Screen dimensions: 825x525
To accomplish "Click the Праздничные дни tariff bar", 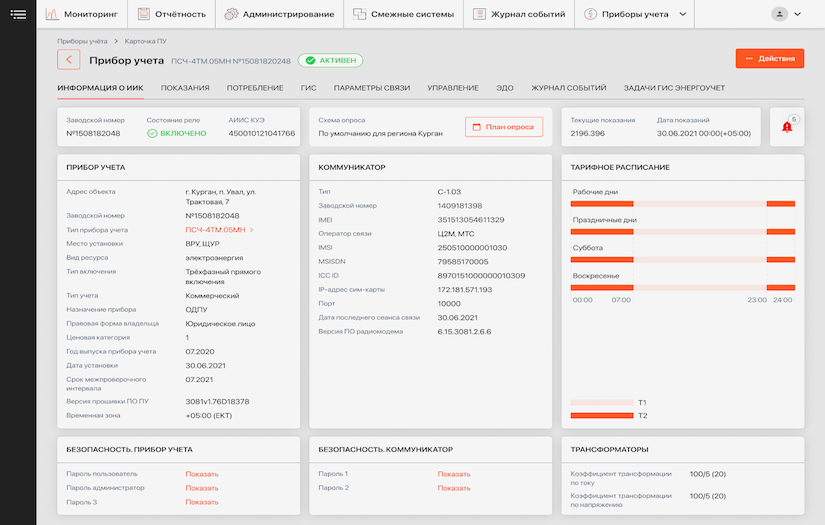I will 682,231.
